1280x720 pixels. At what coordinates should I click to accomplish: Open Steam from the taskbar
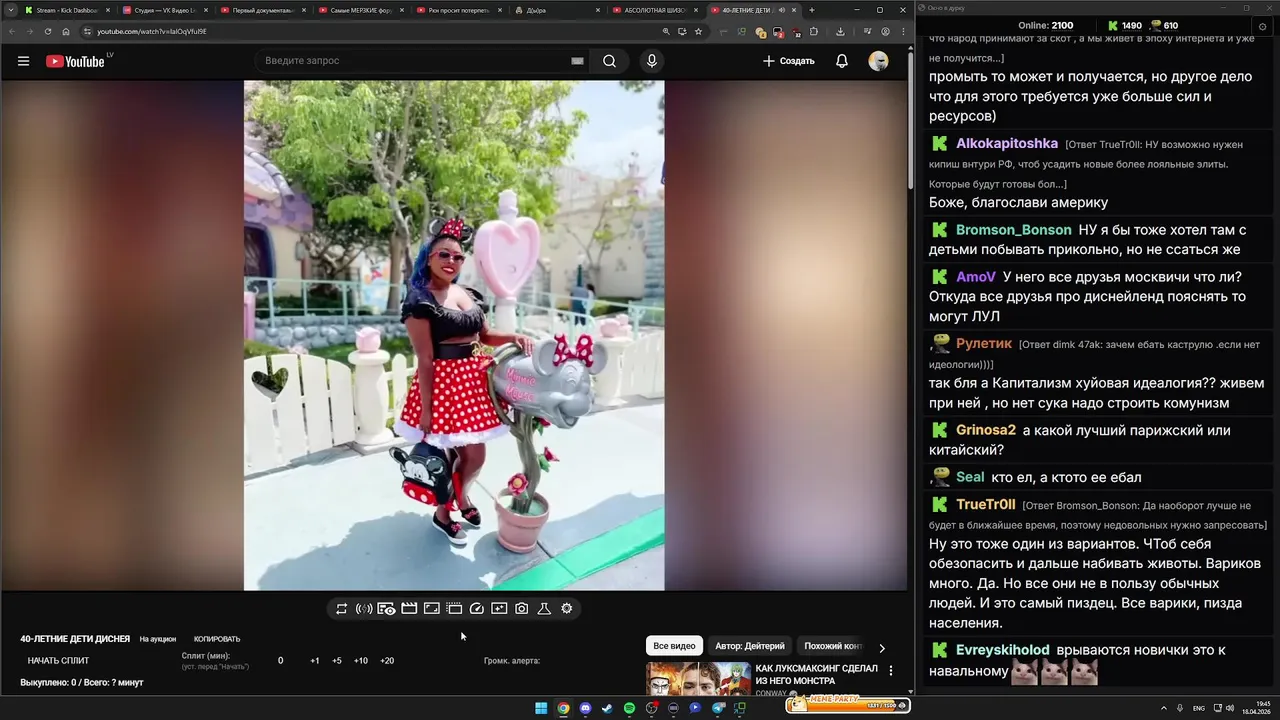tap(607, 708)
